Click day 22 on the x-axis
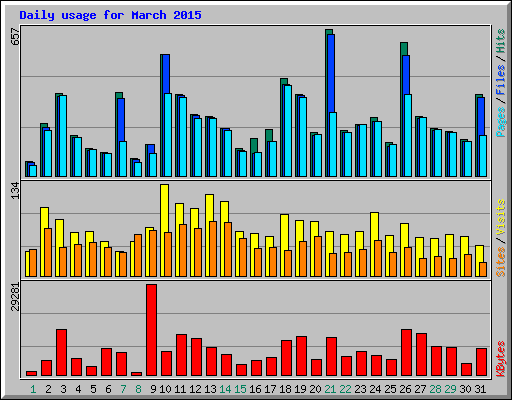The image size is (512, 400). [345, 389]
